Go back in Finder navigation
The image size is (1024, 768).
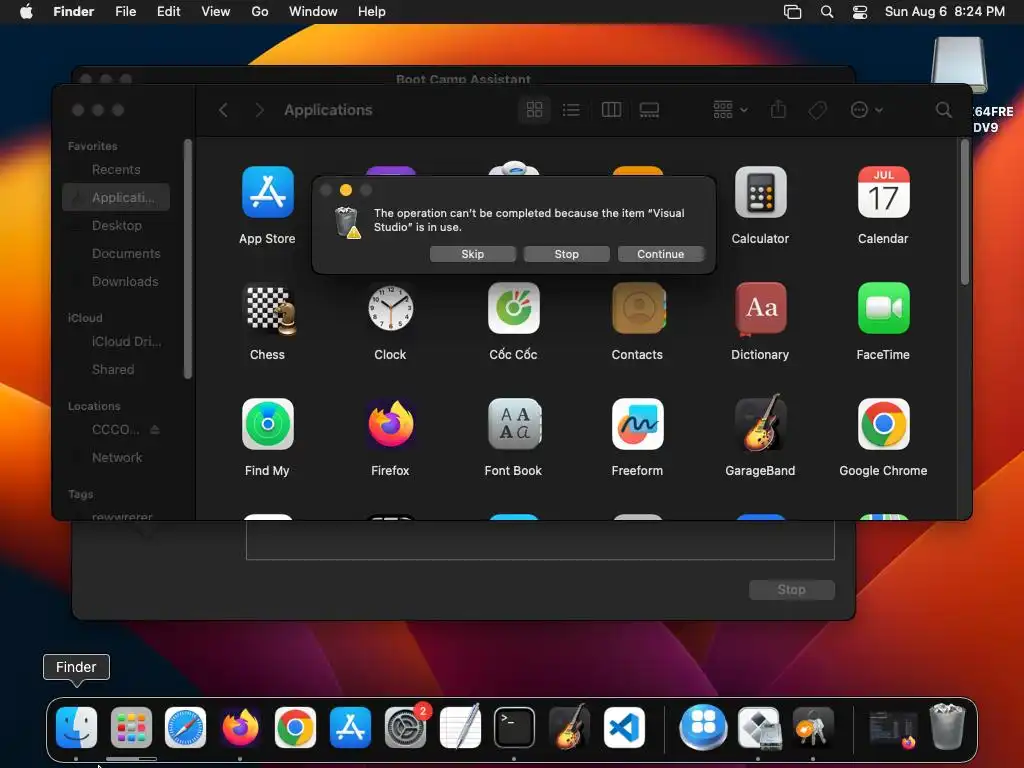click(223, 110)
